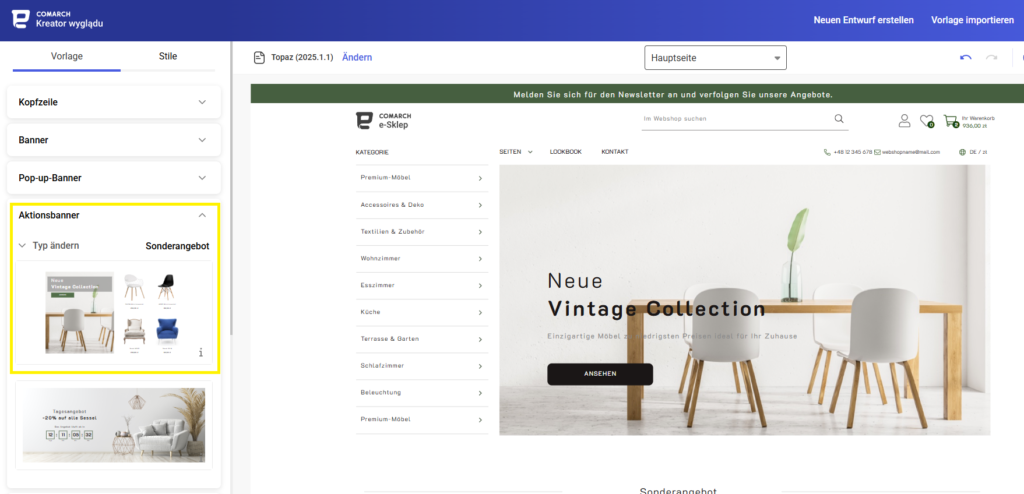Click webshopname@mail.com address
The image size is (1024, 494).
pyautogui.click(x=911, y=152)
